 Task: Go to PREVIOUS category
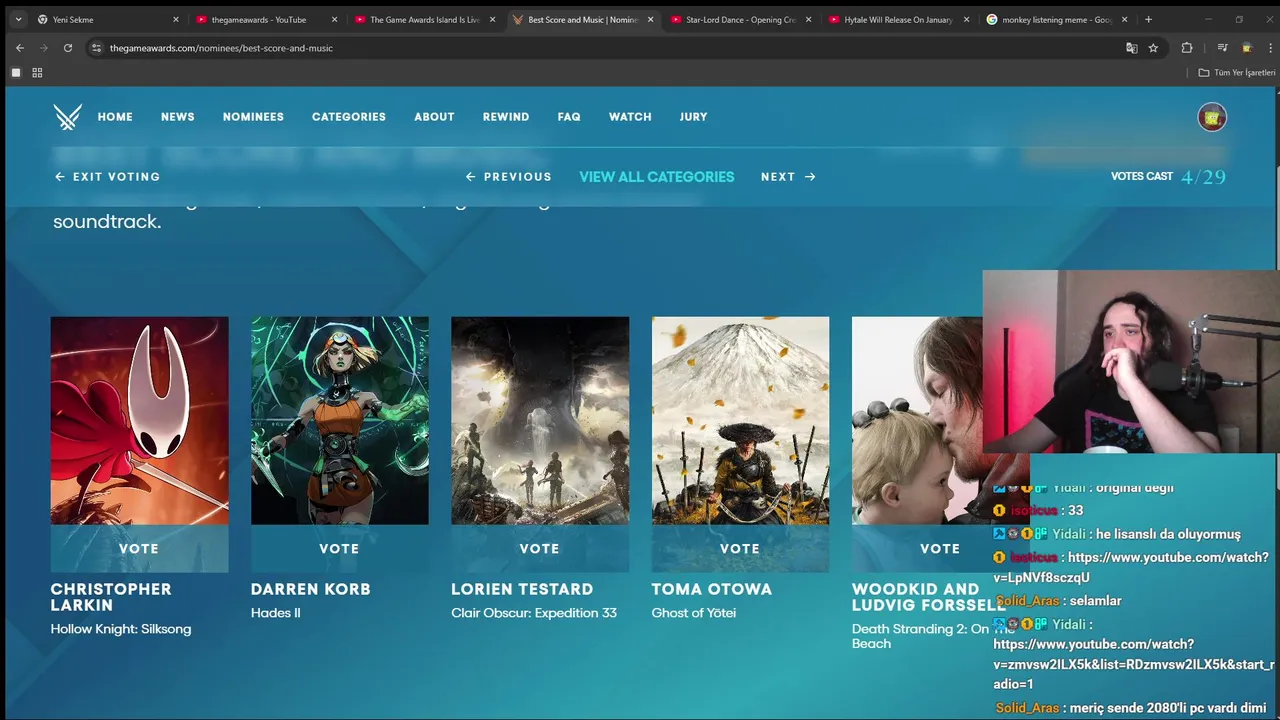pyautogui.click(x=508, y=177)
